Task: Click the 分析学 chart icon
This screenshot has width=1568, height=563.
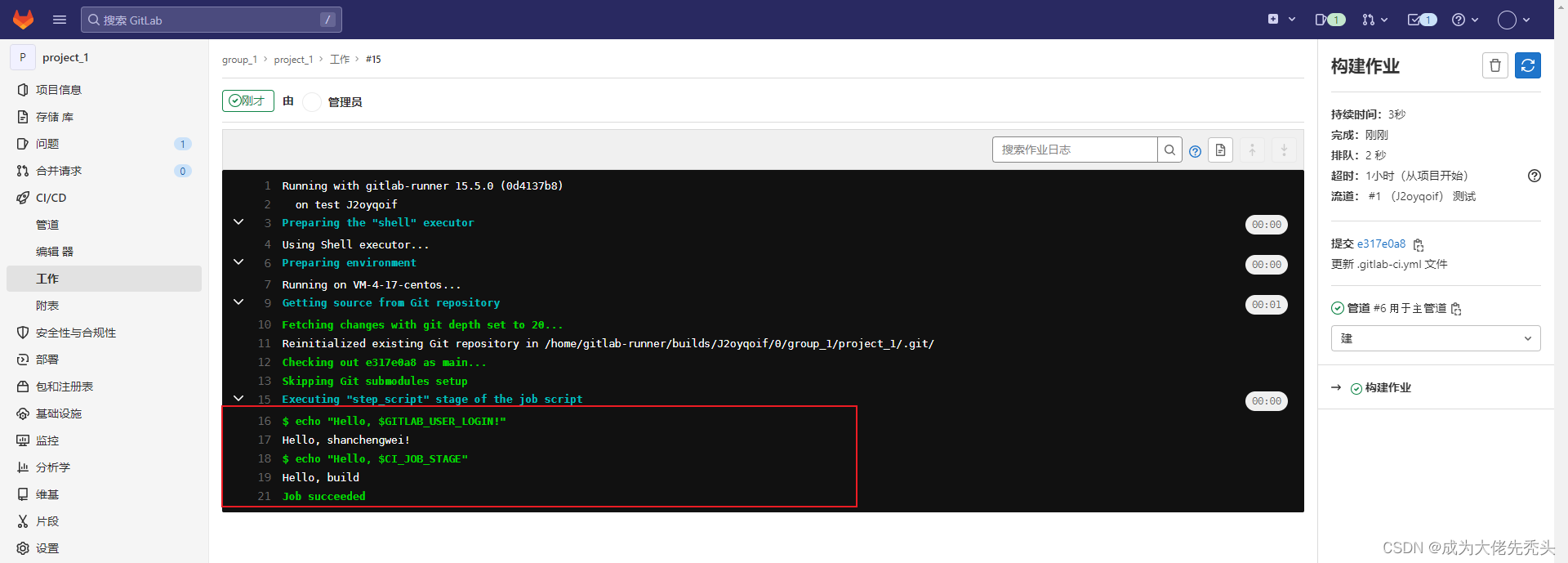Action: click(x=23, y=467)
